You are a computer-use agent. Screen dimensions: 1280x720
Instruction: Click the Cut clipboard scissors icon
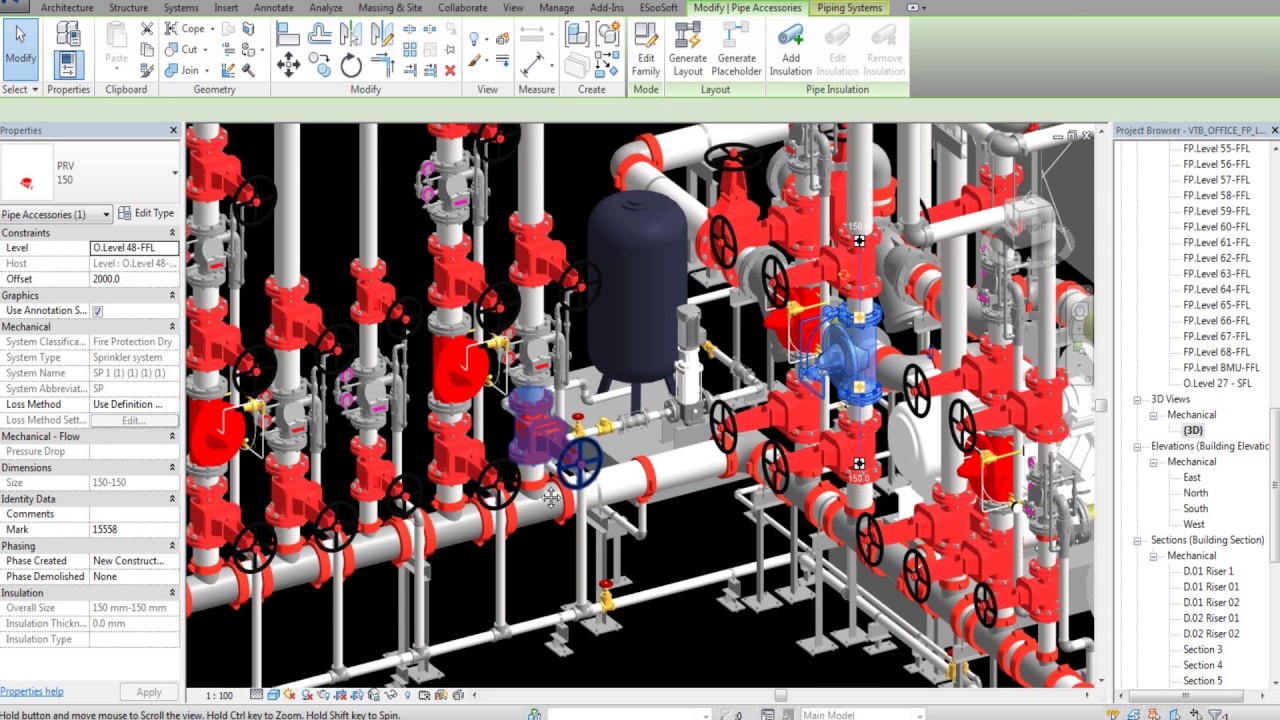point(147,29)
